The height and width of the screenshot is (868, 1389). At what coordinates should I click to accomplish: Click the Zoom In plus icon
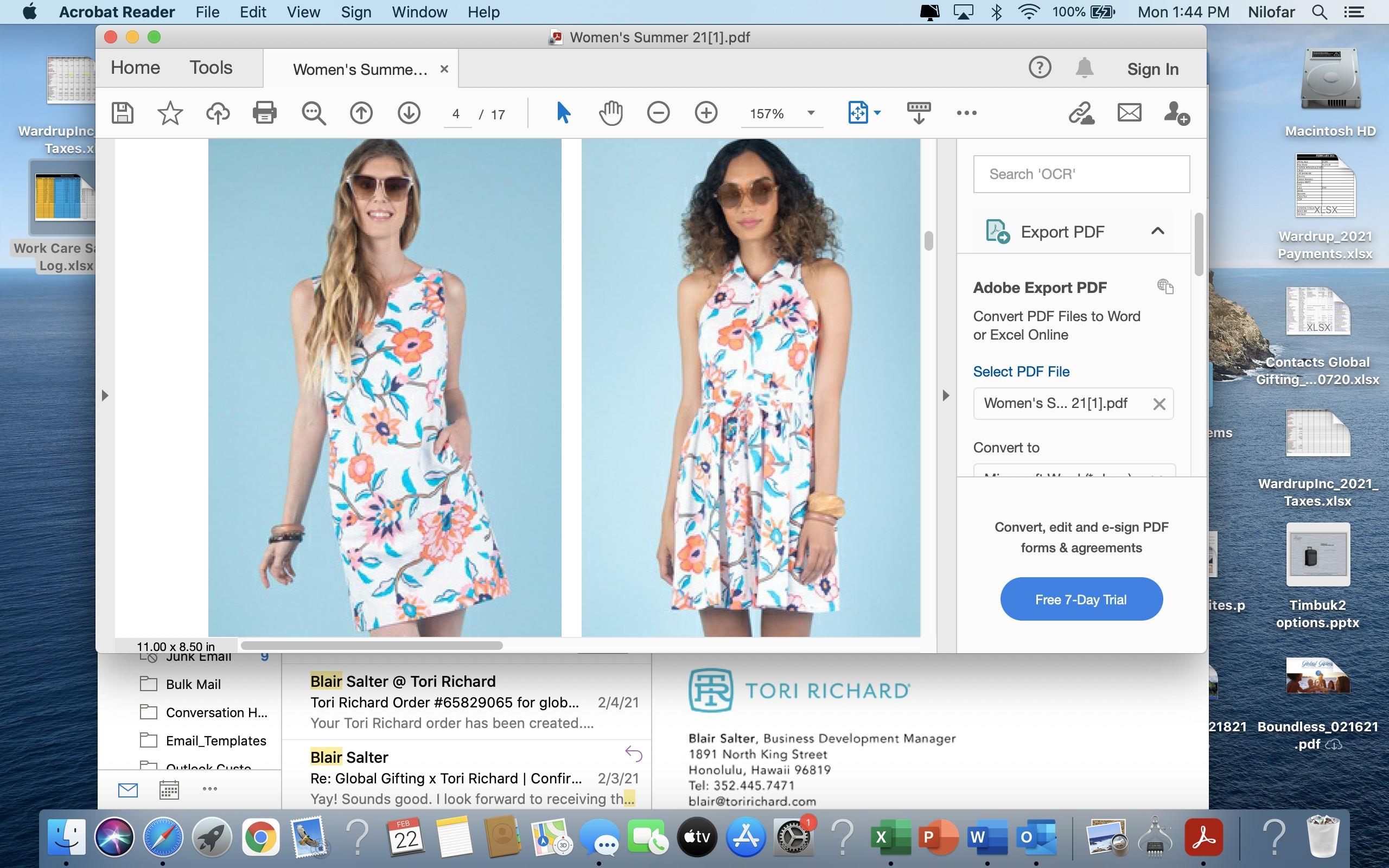pos(706,113)
